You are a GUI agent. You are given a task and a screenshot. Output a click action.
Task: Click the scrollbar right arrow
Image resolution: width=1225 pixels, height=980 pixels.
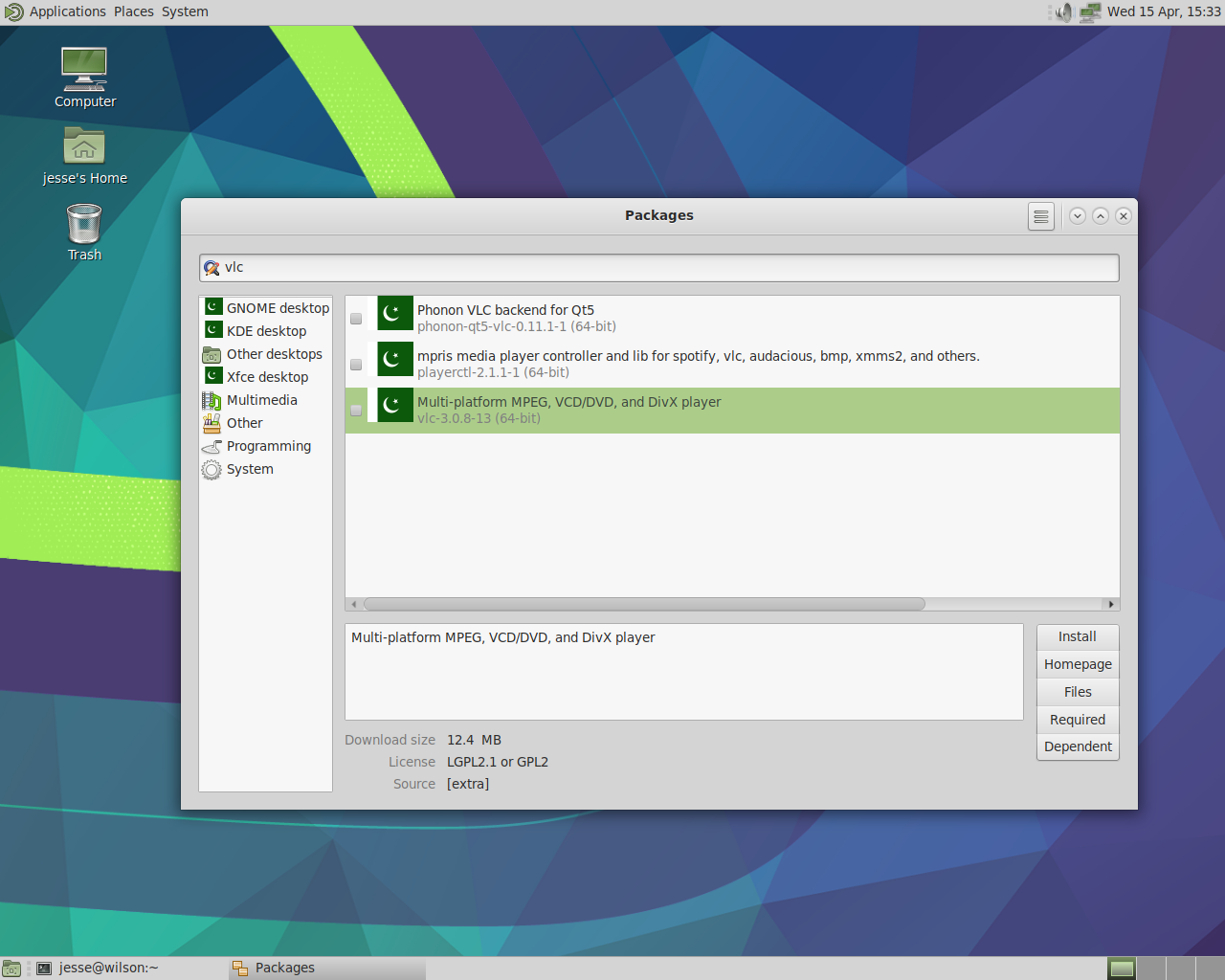pyautogui.click(x=1110, y=604)
